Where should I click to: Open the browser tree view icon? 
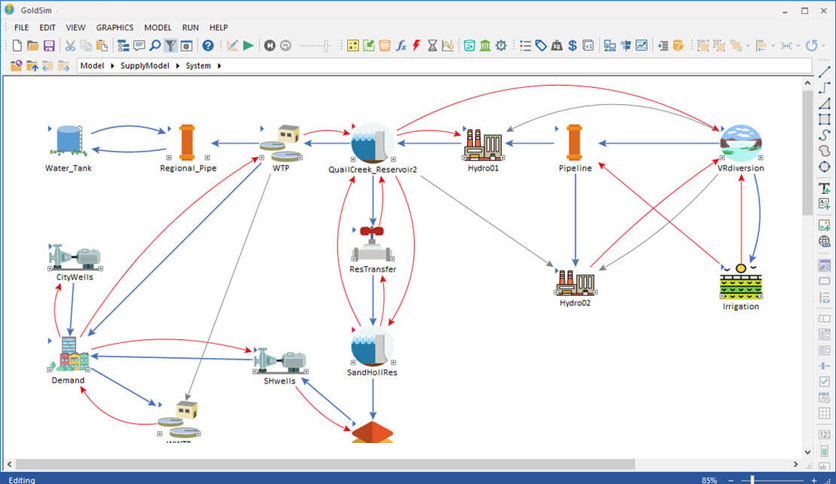click(123, 46)
